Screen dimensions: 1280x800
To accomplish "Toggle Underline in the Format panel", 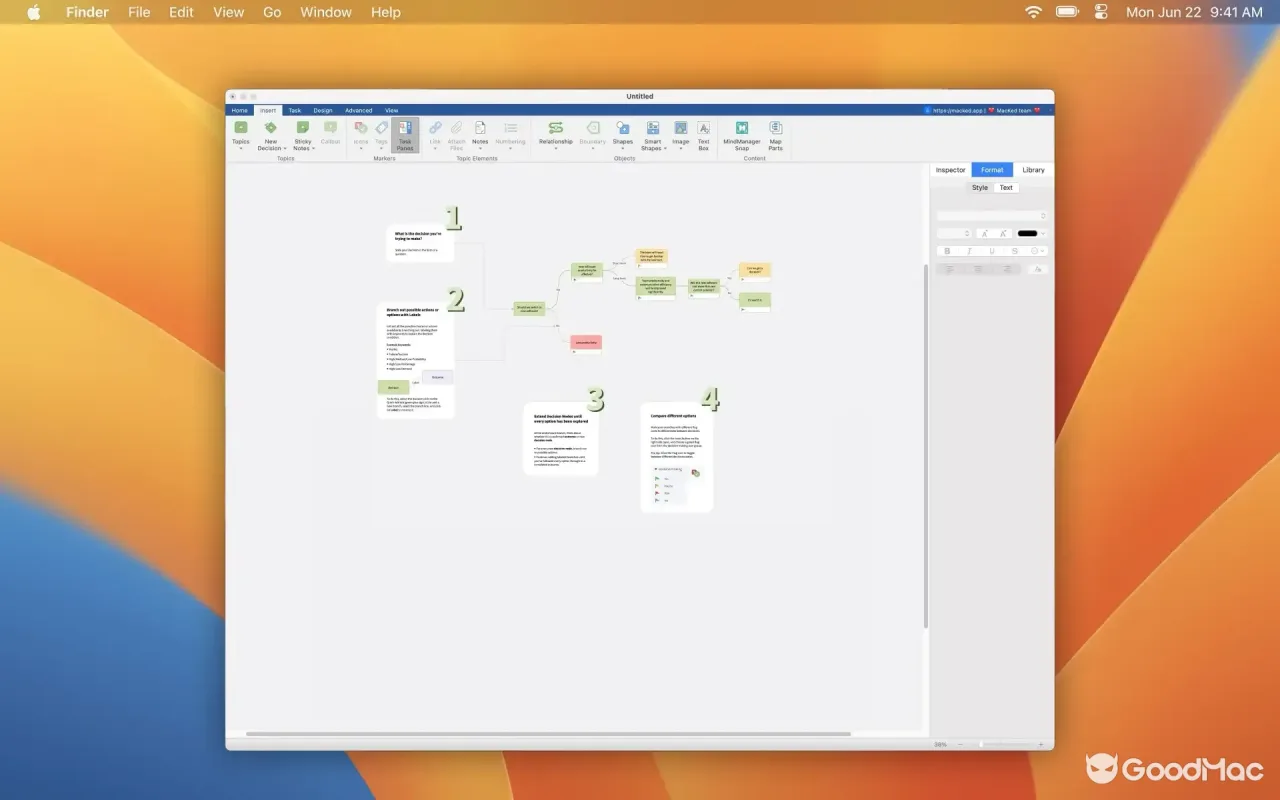I will [x=992, y=251].
